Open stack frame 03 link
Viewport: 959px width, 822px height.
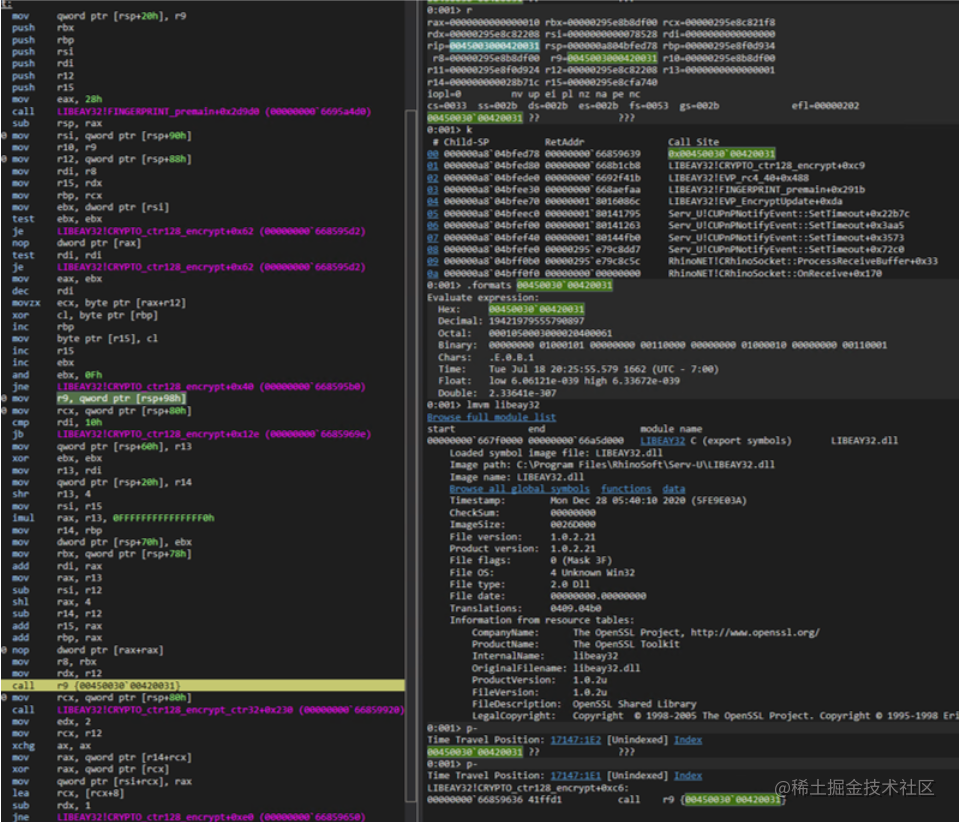tap(432, 190)
